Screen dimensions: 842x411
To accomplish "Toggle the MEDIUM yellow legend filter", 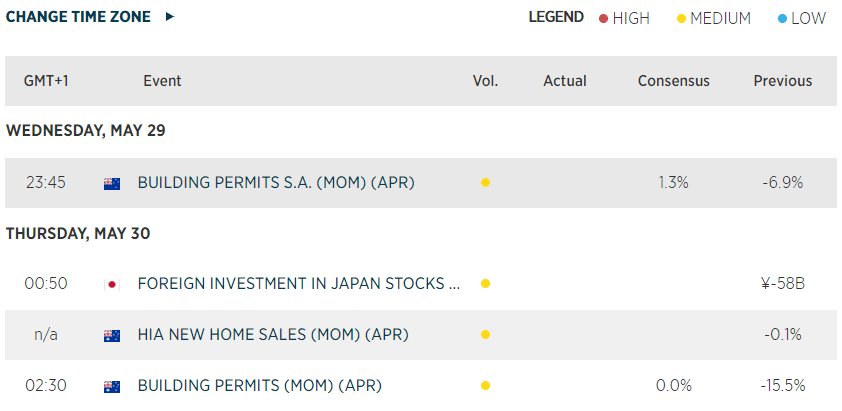I will click(714, 18).
